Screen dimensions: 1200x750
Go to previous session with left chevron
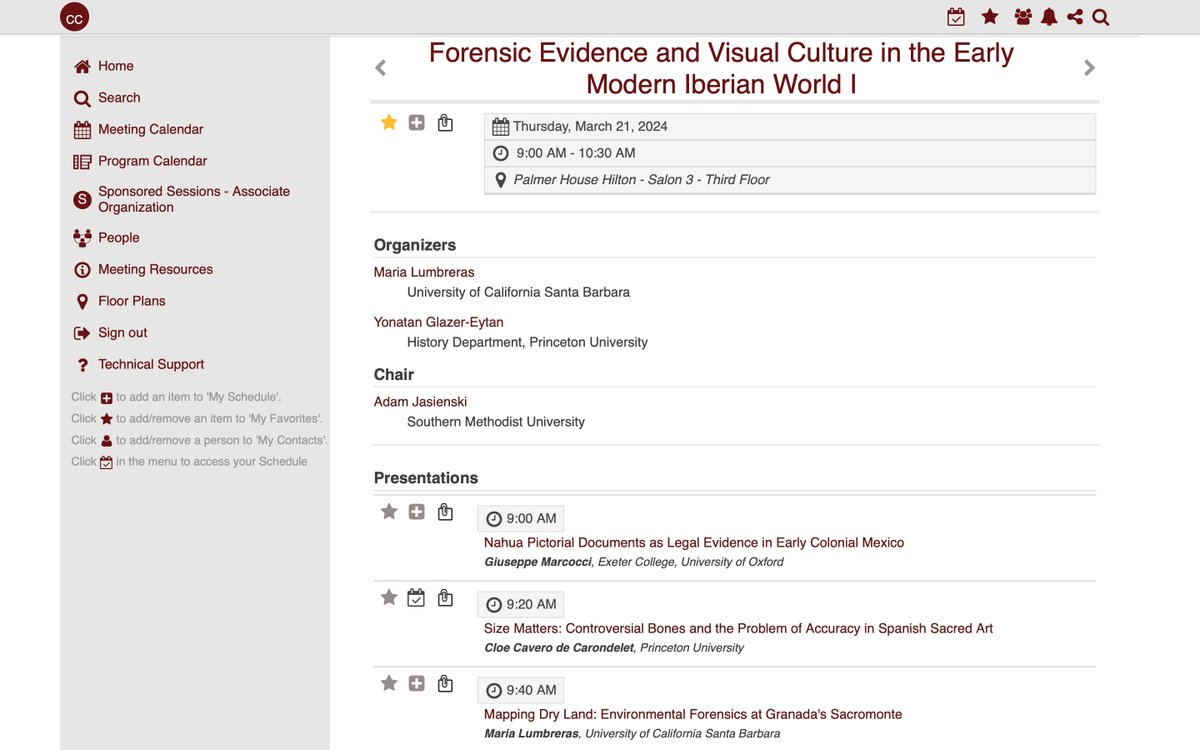(x=380, y=68)
